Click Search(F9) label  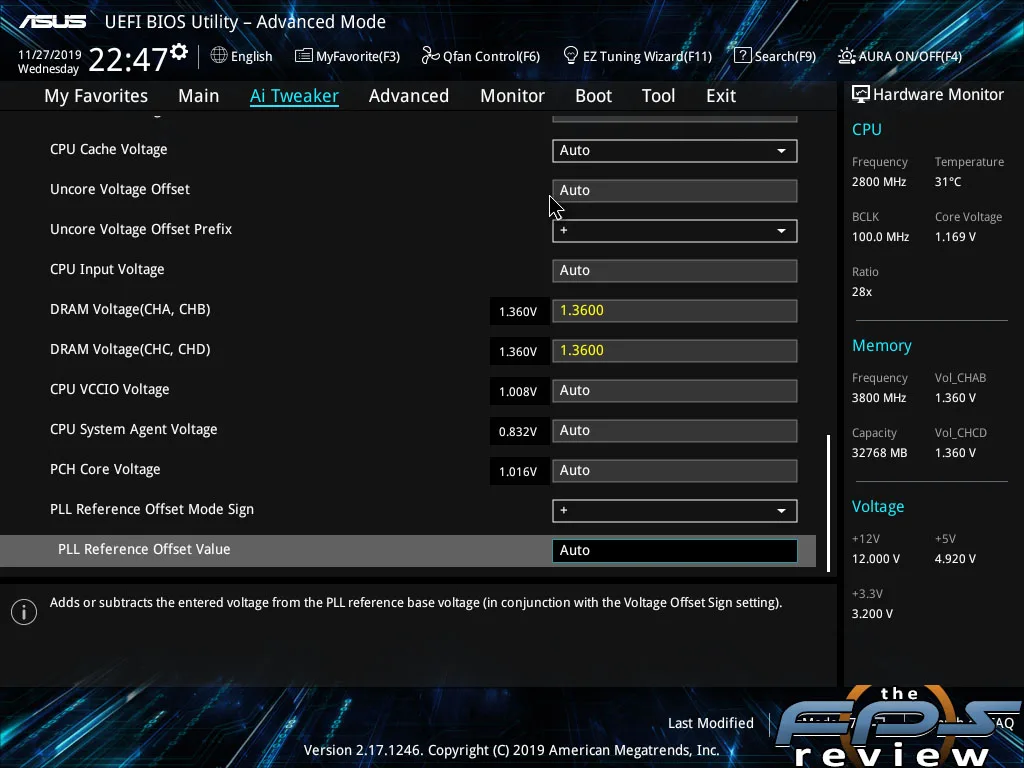[x=785, y=57]
